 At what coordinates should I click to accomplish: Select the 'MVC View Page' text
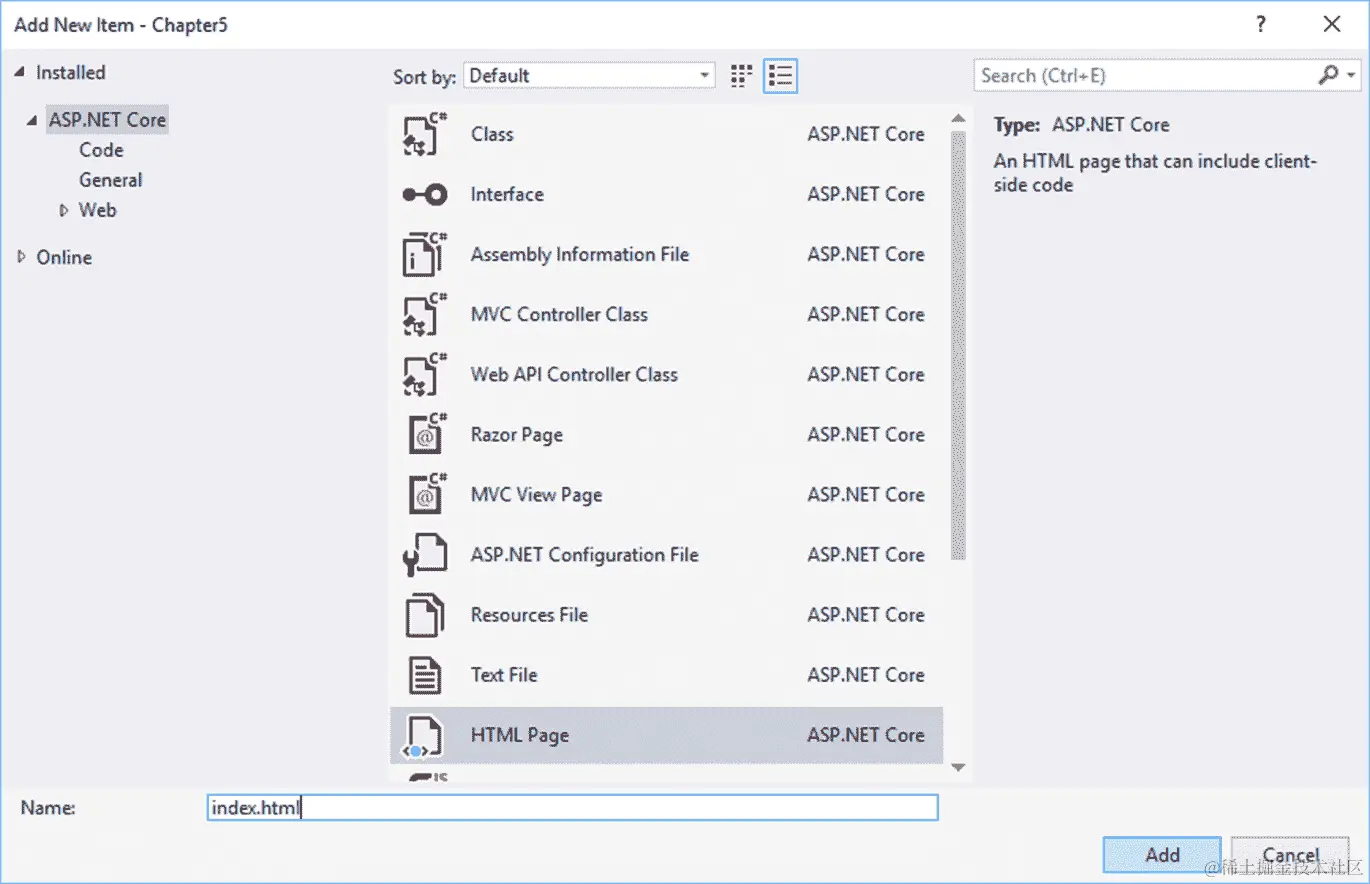[x=536, y=495]
